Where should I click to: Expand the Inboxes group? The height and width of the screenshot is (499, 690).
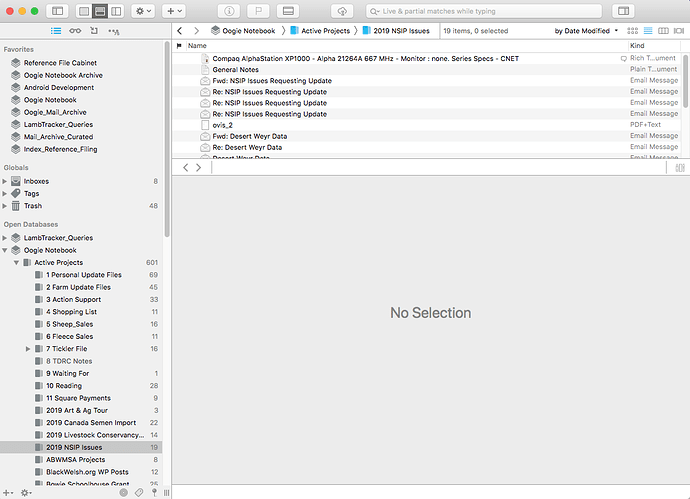pos(5,181)
